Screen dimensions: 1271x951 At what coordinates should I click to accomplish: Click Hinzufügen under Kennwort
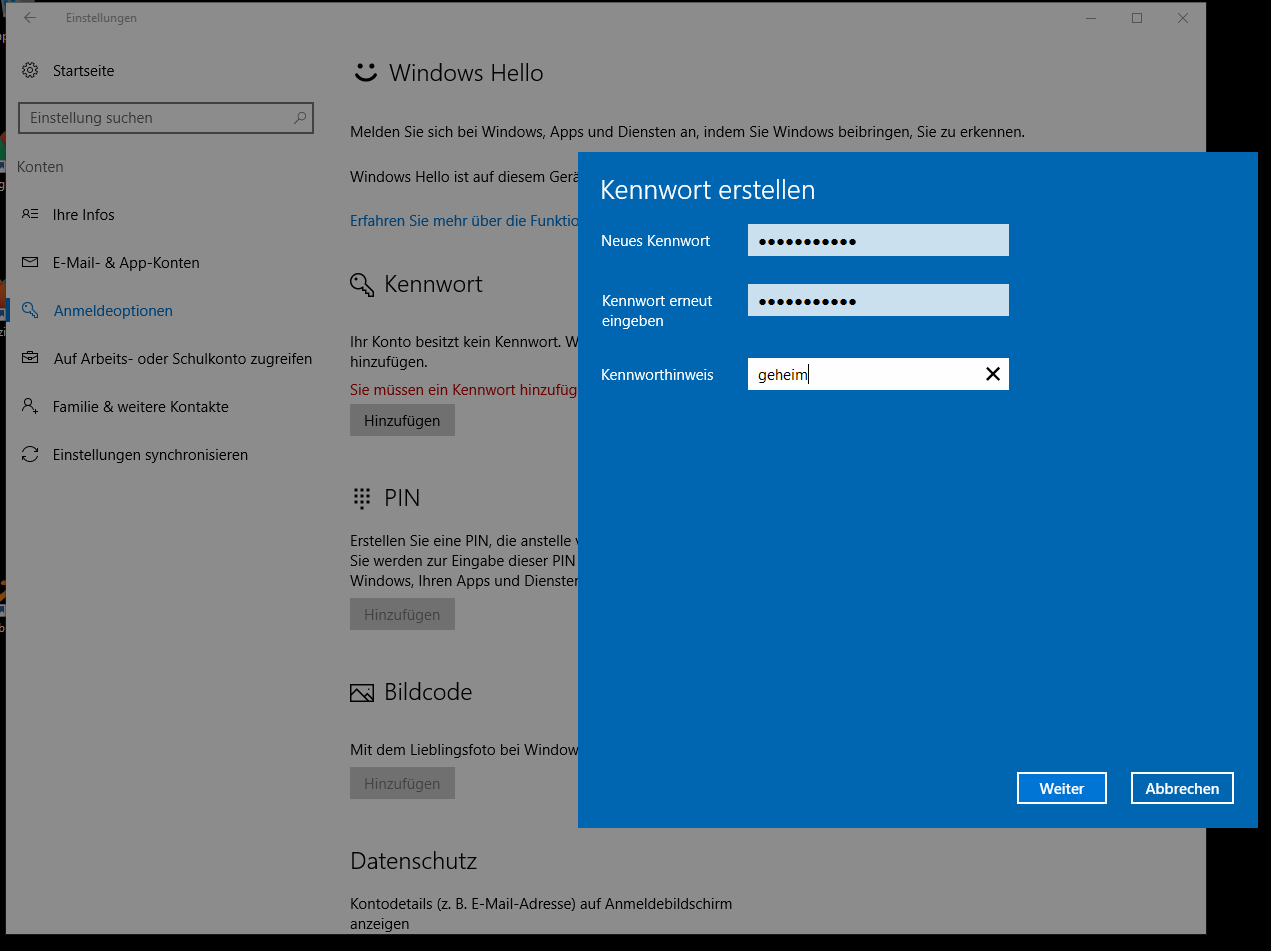click(402, 420)
